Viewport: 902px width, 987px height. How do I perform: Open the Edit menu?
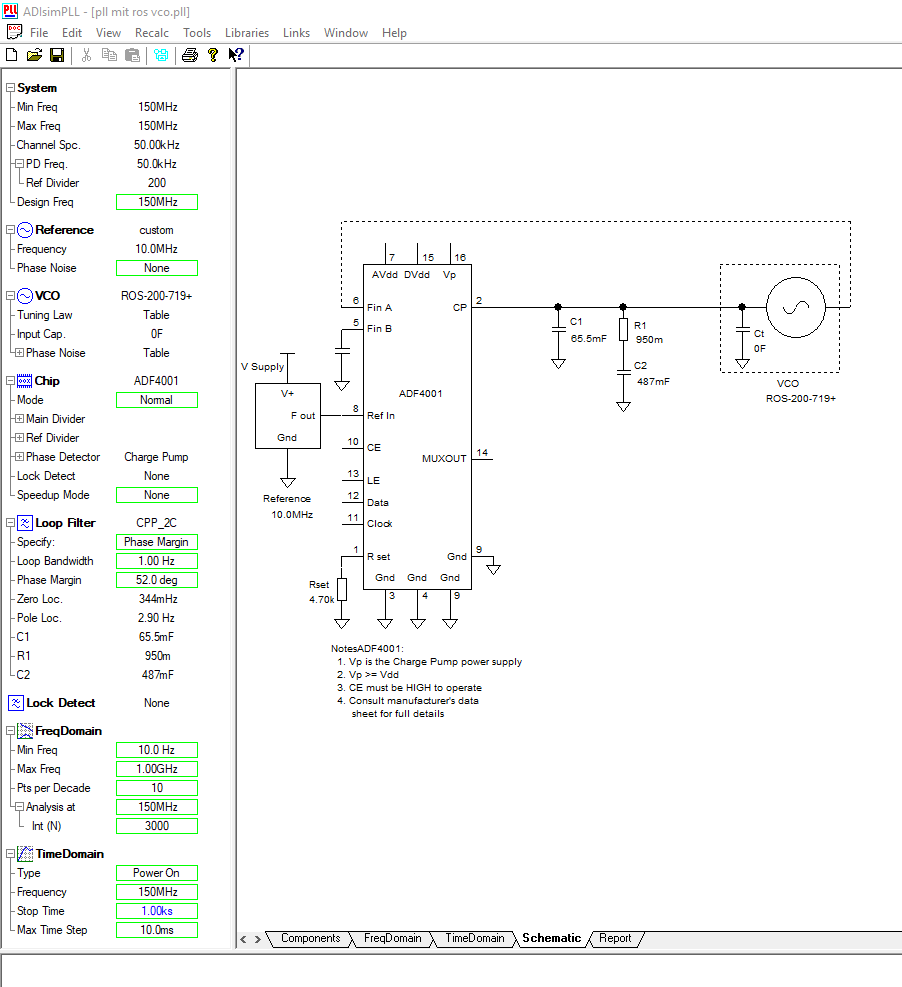coord(72,33)
